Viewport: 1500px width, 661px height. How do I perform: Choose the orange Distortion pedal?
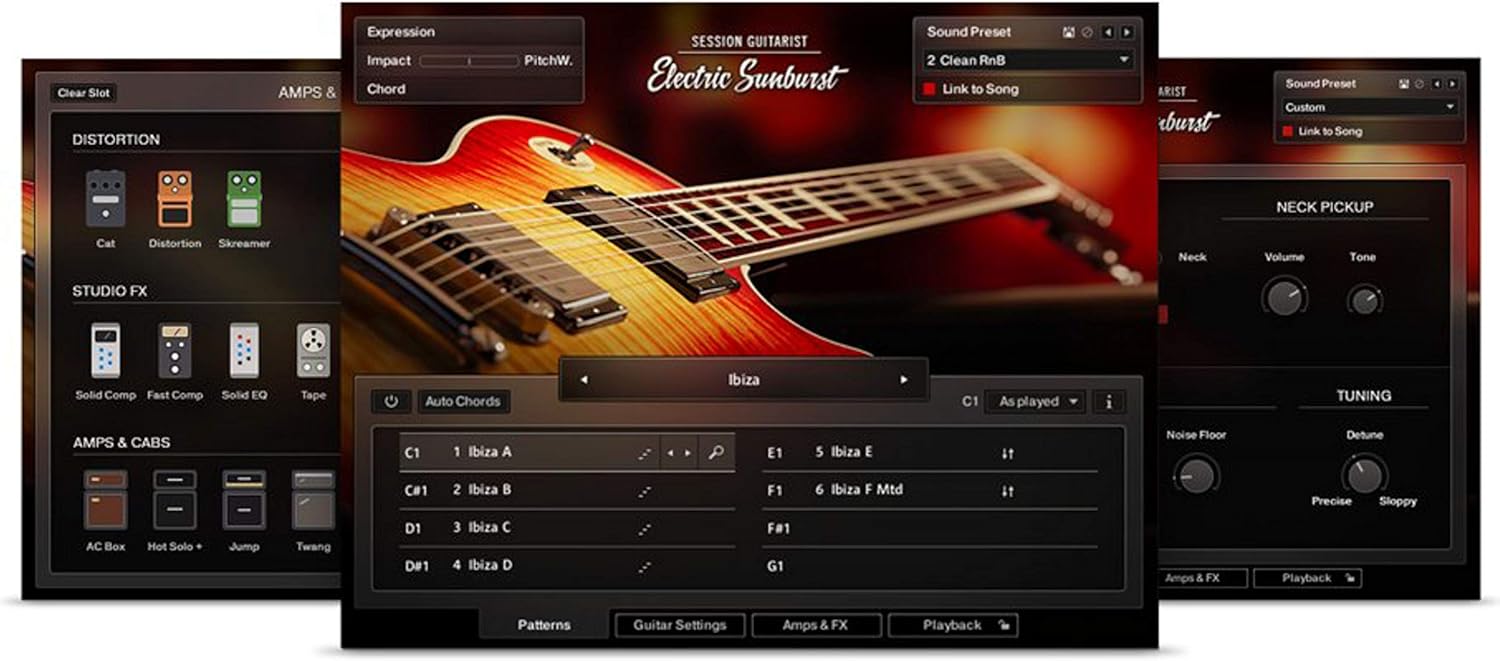point(175,199)
